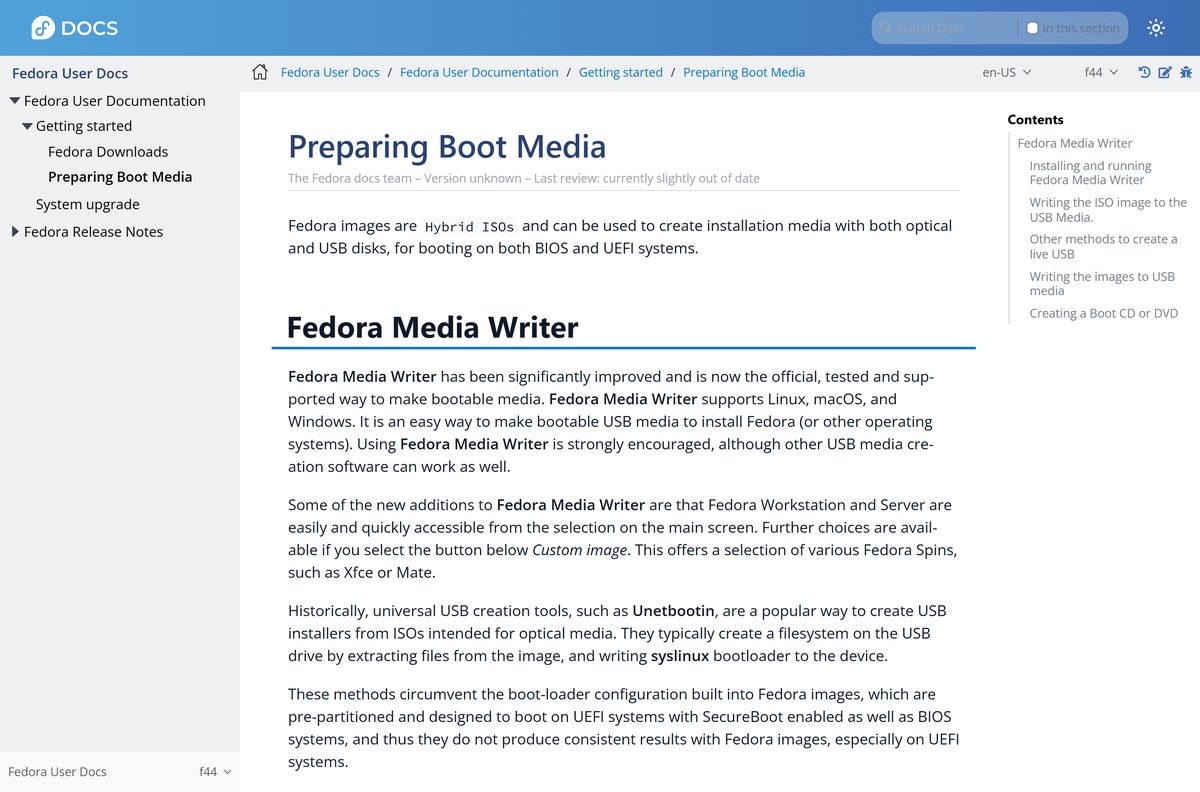Open Fedora Downloads in sidebar
1200x792 pixels.
click(x=108, y=152)
